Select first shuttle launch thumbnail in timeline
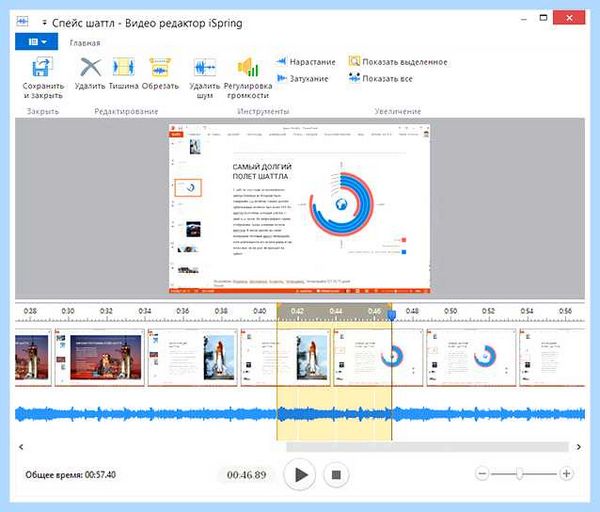Image resolution: width=600 pixels, height=512 pixels. (192, 357)
